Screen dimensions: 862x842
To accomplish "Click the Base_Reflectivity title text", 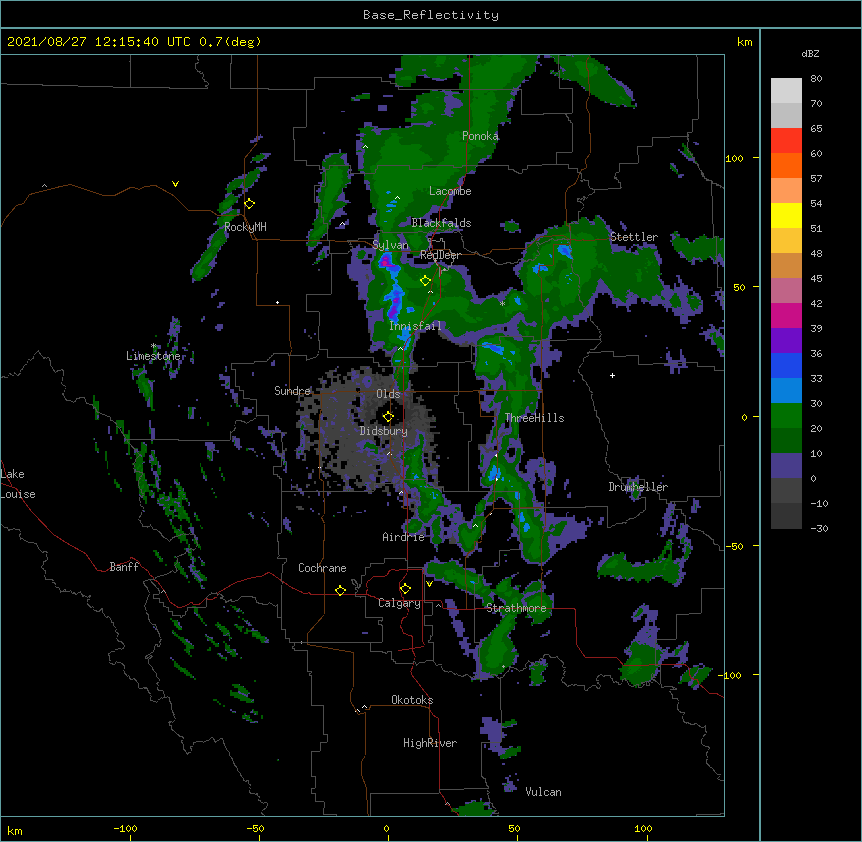I will tap(431, 15).
